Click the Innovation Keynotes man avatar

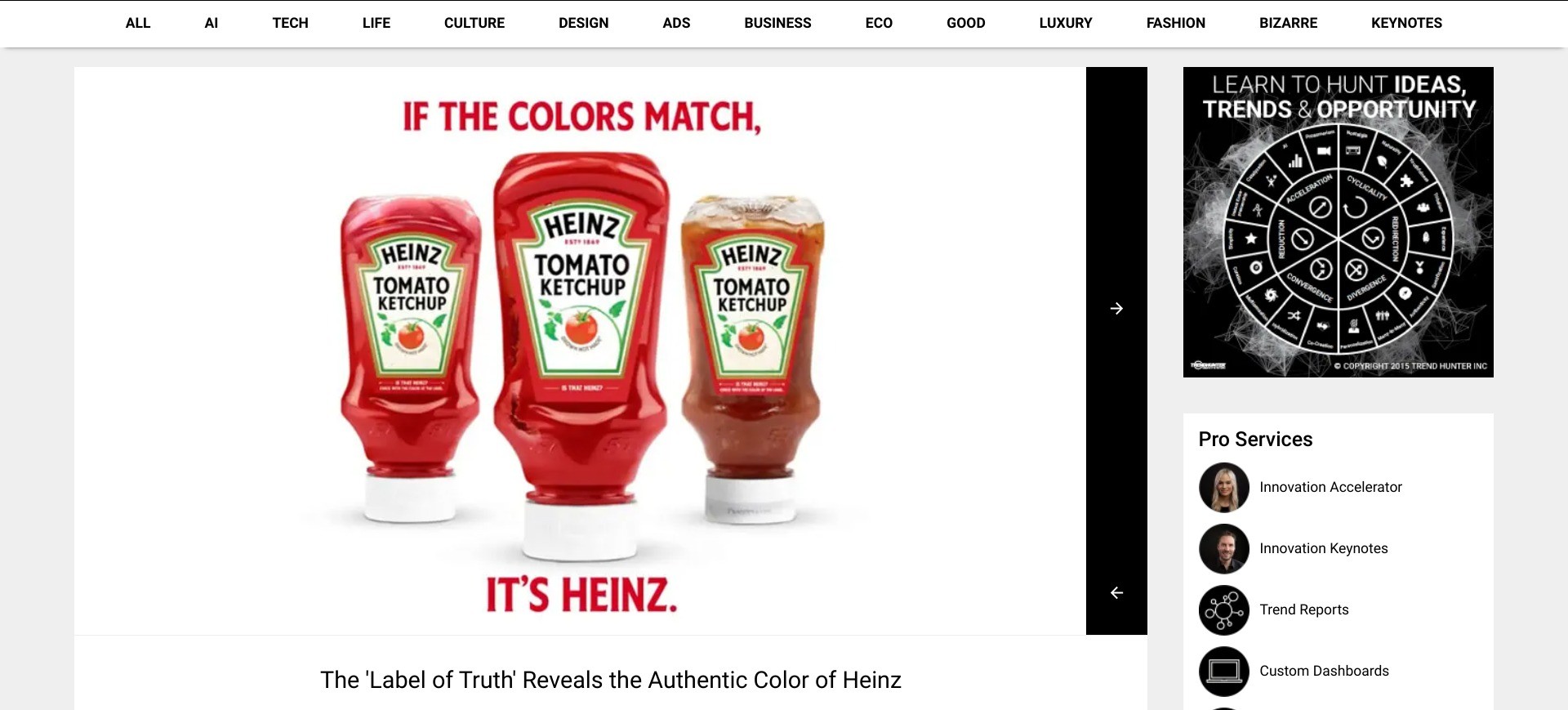[x=1223, y=548]
